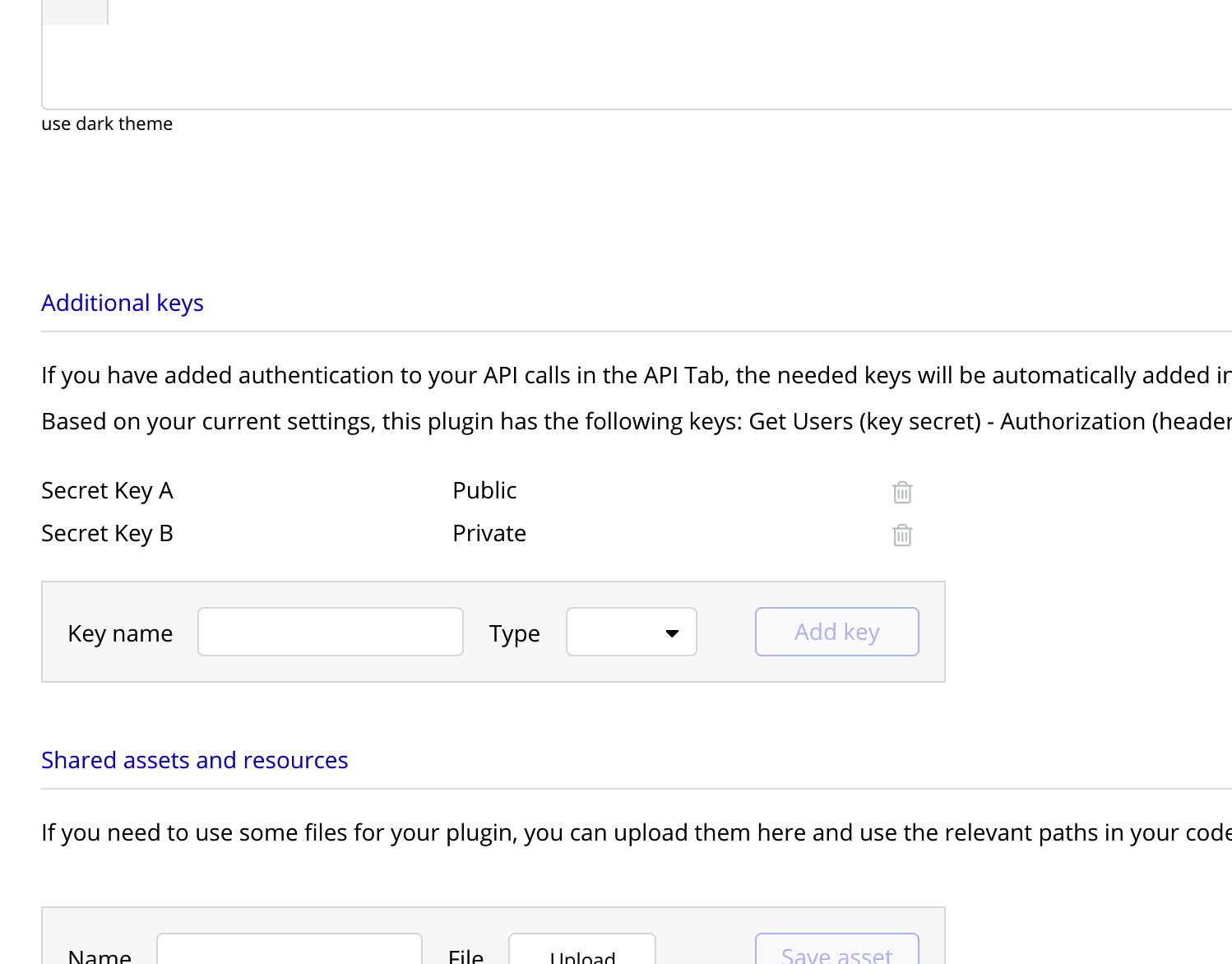This screenshot has width=1232, height=964.
Task: Click Shared assets and resources heading
Action: click(x=195, y=760)
